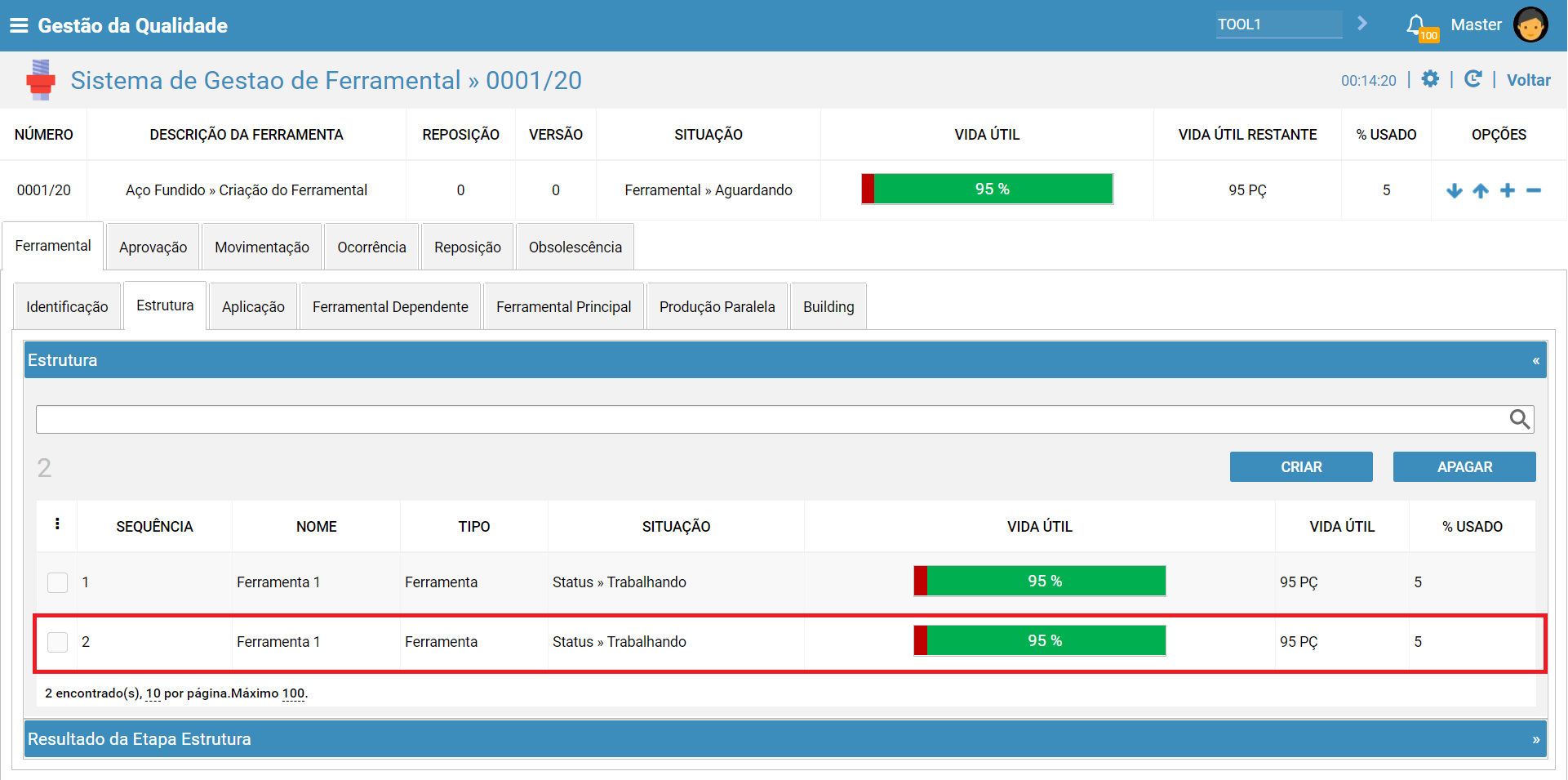The height and width of the screenshot is (780, 1568).
Task: Open the table column options dots
Action: click(x=57, y=524)
